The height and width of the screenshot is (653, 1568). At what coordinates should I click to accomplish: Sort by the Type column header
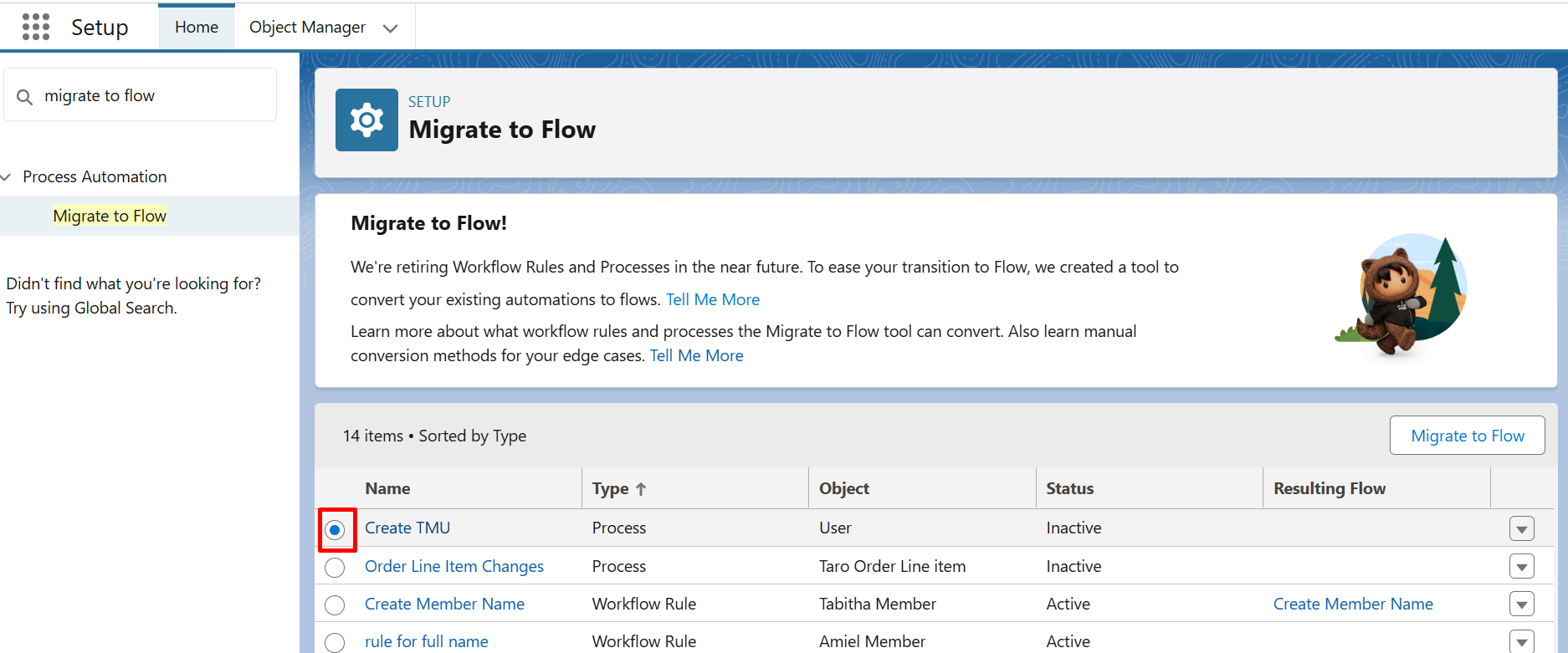pos(610,488)
